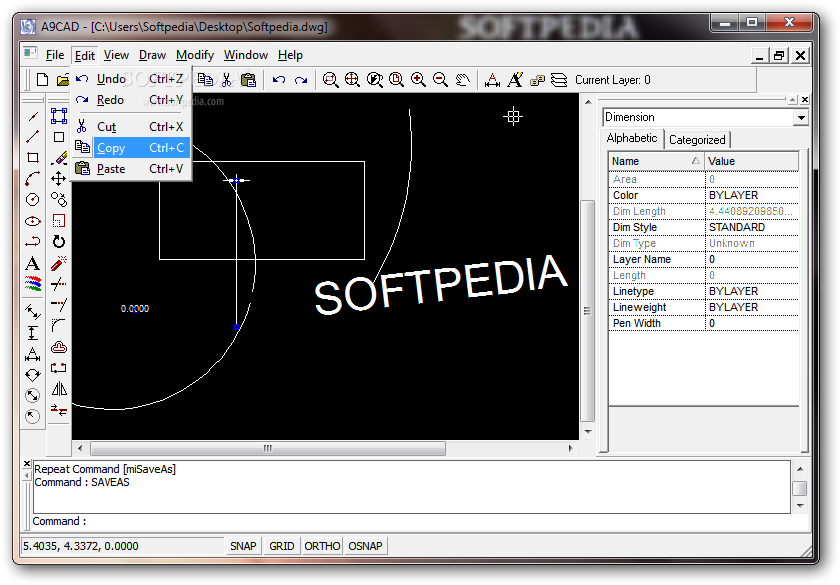The image size is (840, 585).
Task: Switch to the Alphabetic properties tab
Action: coord(632,138)
